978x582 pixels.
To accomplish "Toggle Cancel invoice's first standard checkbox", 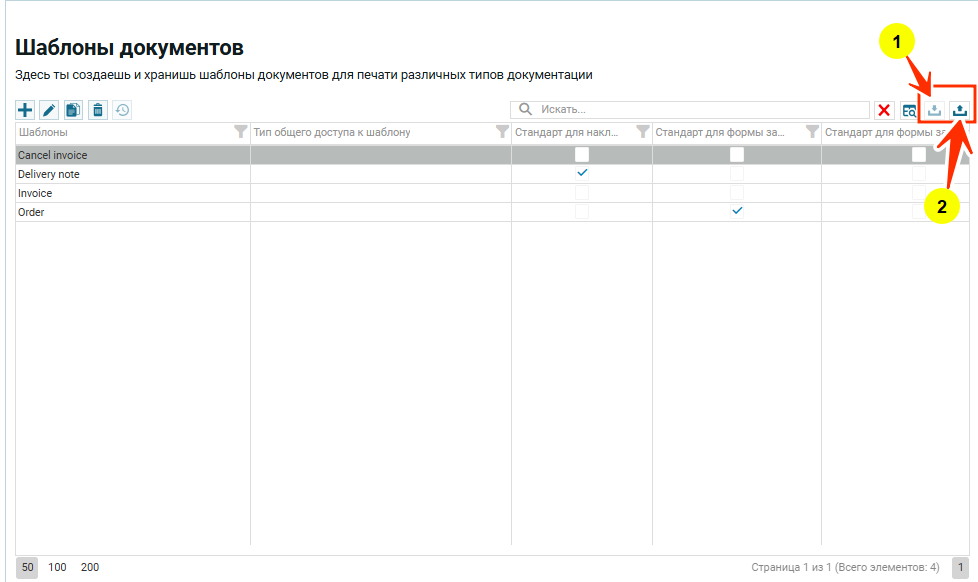I will point(582,155).
